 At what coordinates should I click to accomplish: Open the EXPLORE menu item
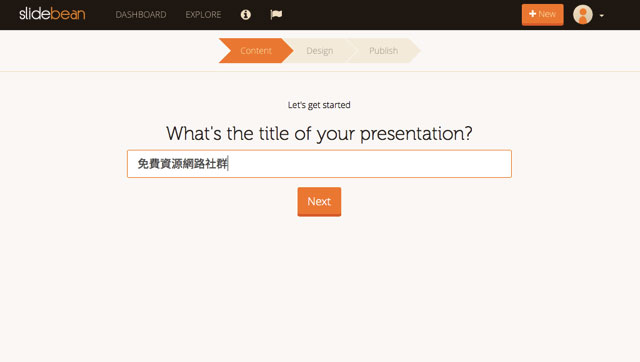(x=203, y=15)
